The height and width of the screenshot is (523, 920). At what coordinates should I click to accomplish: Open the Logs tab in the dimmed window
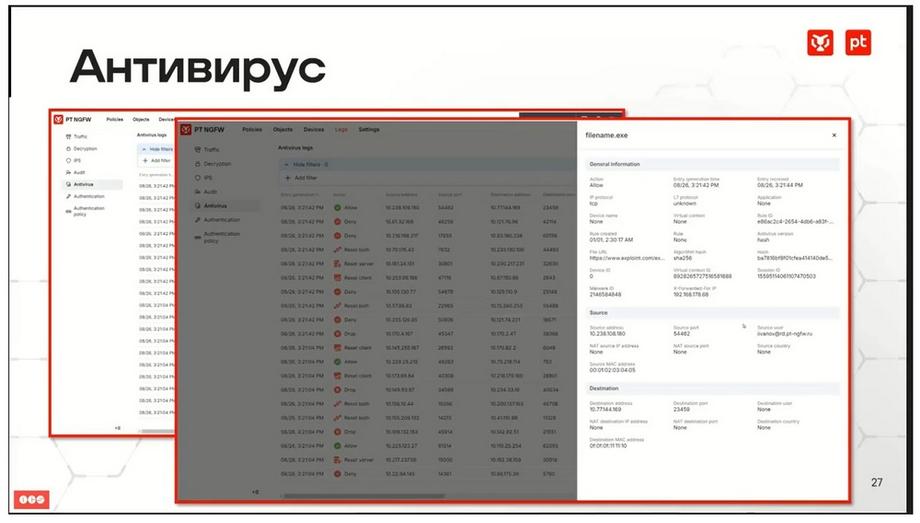coord(341,129)
